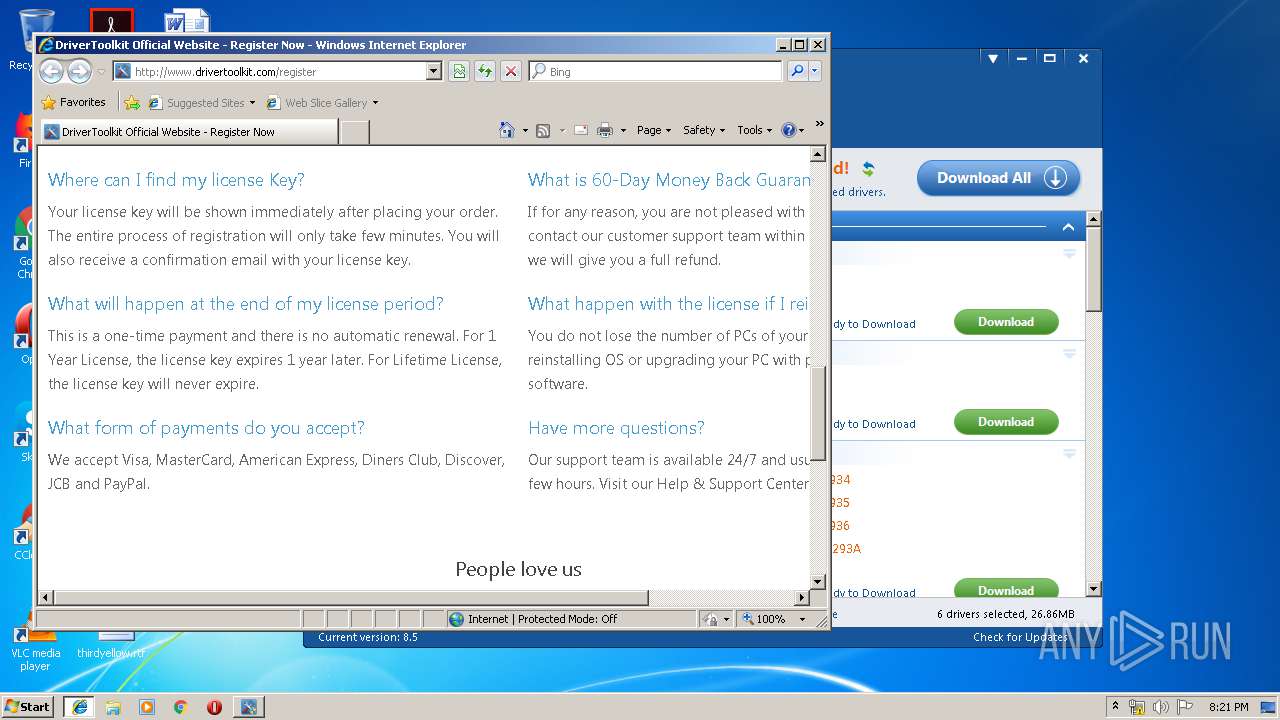
Task: Click the first green Download button
Action: pos(1006,322)
